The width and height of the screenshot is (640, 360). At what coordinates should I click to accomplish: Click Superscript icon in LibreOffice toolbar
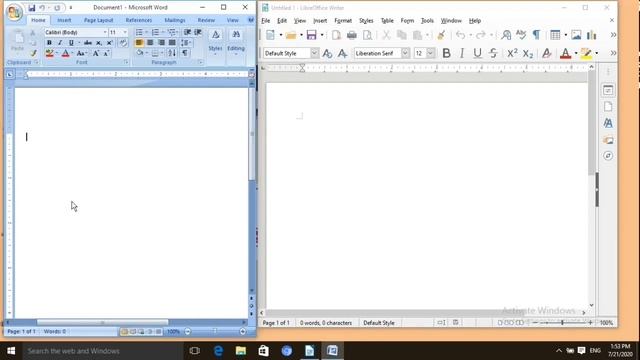512,53
